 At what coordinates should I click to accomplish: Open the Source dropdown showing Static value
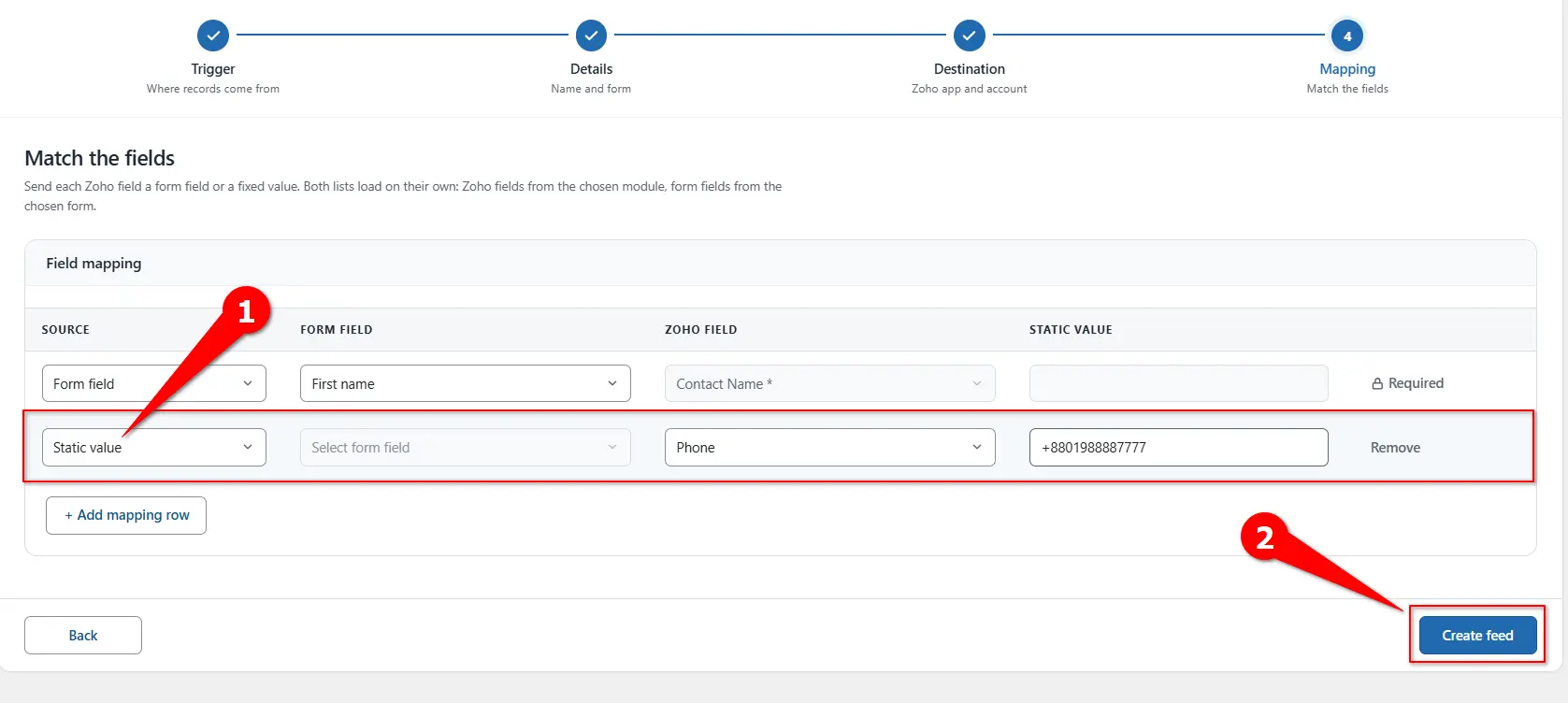[x=154, y=447]
